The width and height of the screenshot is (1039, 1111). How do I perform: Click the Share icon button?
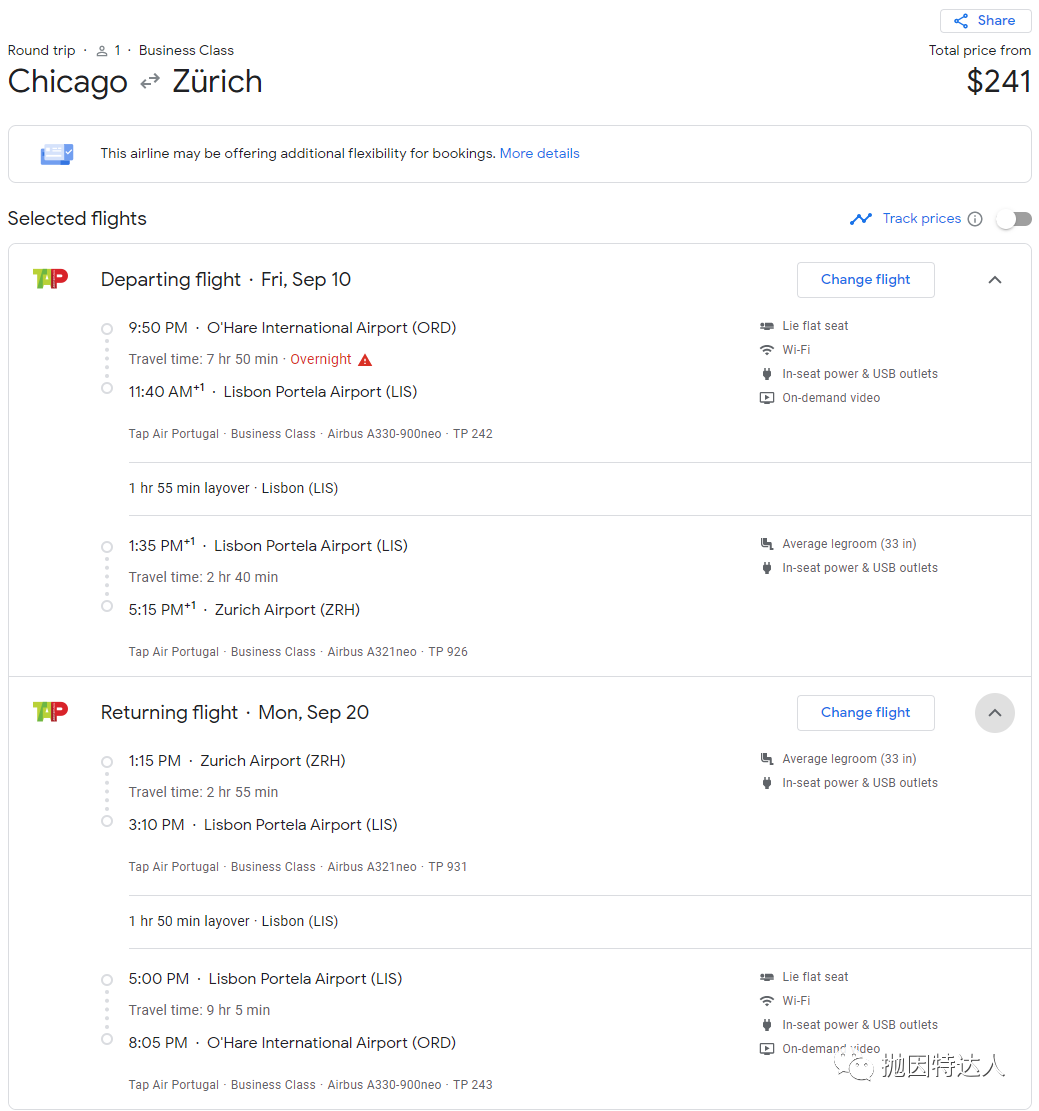point(985,21)
